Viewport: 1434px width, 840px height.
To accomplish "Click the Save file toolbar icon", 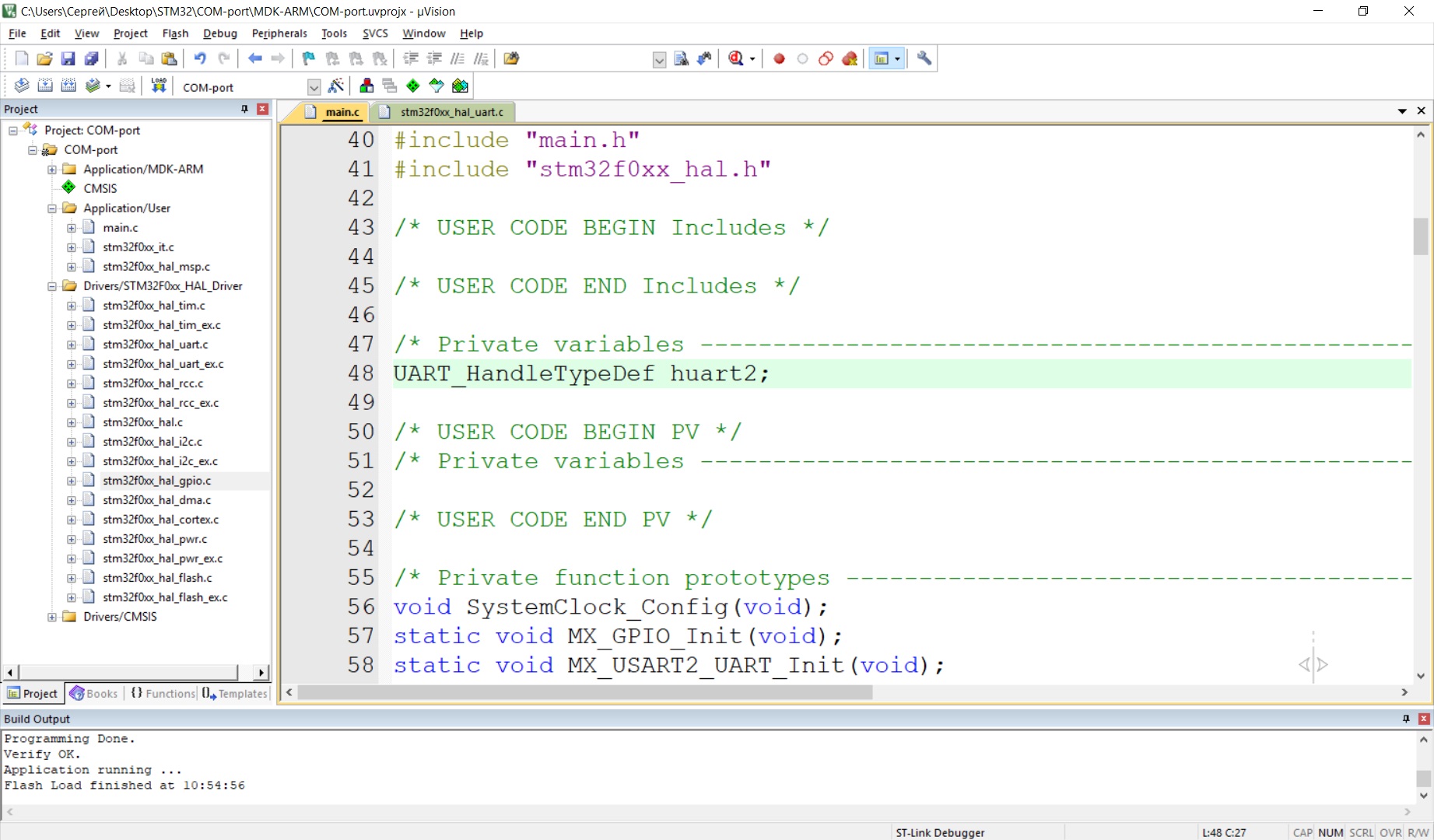I will [x=68, y=58].
